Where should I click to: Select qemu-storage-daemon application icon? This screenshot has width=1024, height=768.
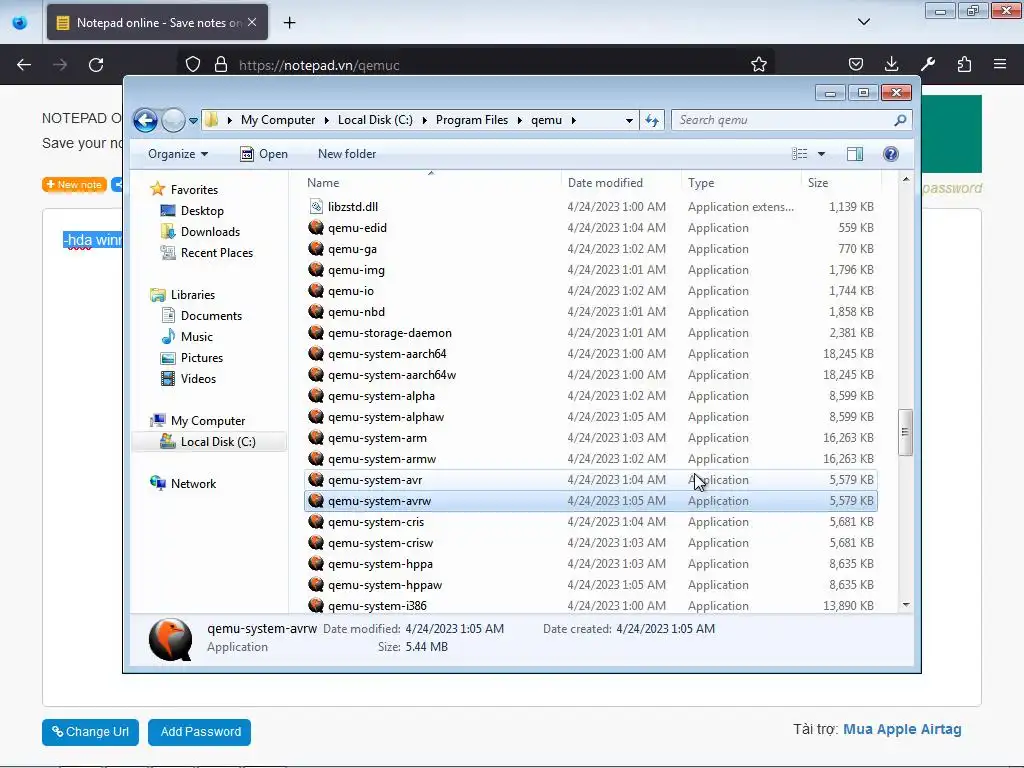pyautogui.click(x=316, y=332)
